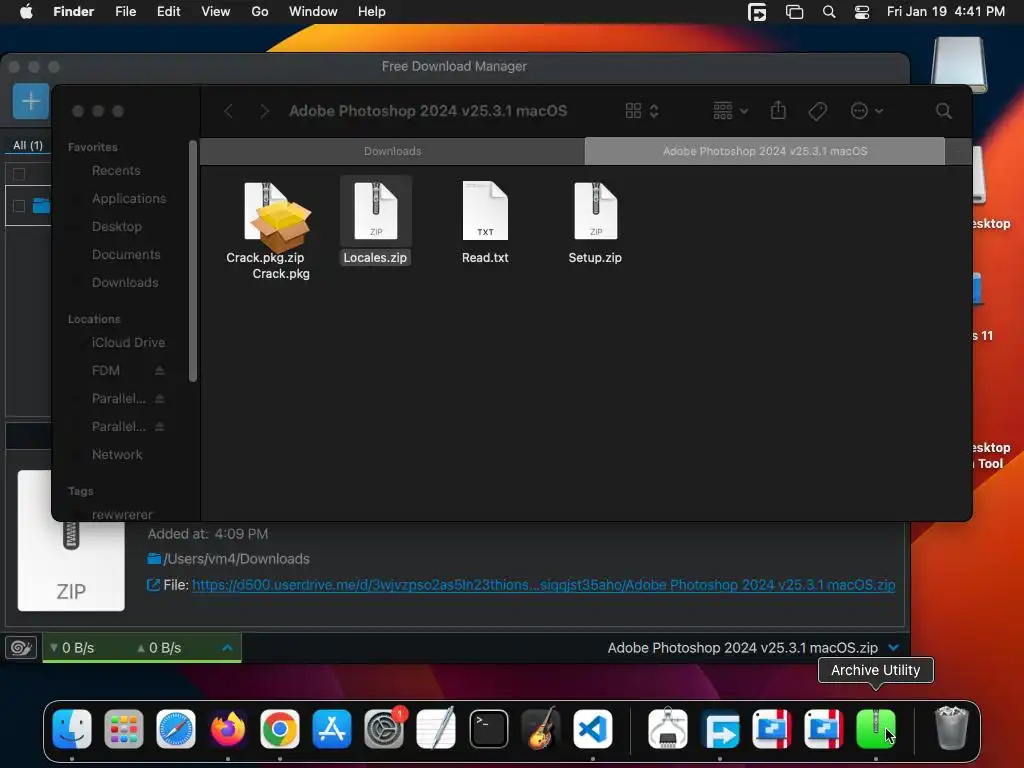1024x768 pixels.
Task: Open System Information chip icon in Dock
Action: click(x=667, y=729)
